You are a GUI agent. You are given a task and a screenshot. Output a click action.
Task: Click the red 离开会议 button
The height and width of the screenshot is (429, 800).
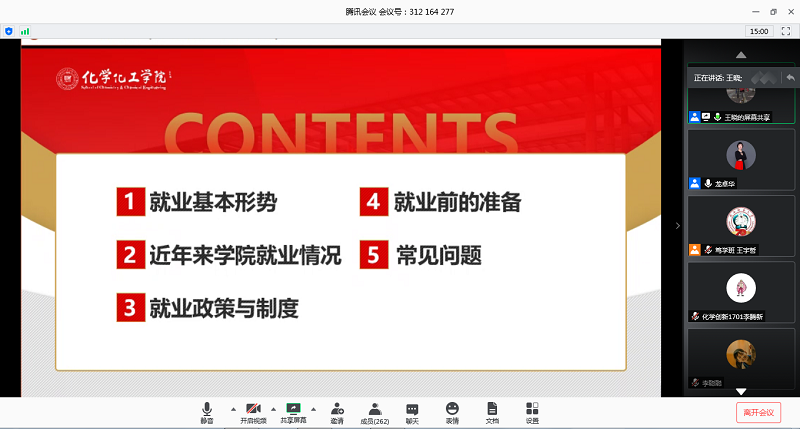pyautogui.click(x=758, y=412)
